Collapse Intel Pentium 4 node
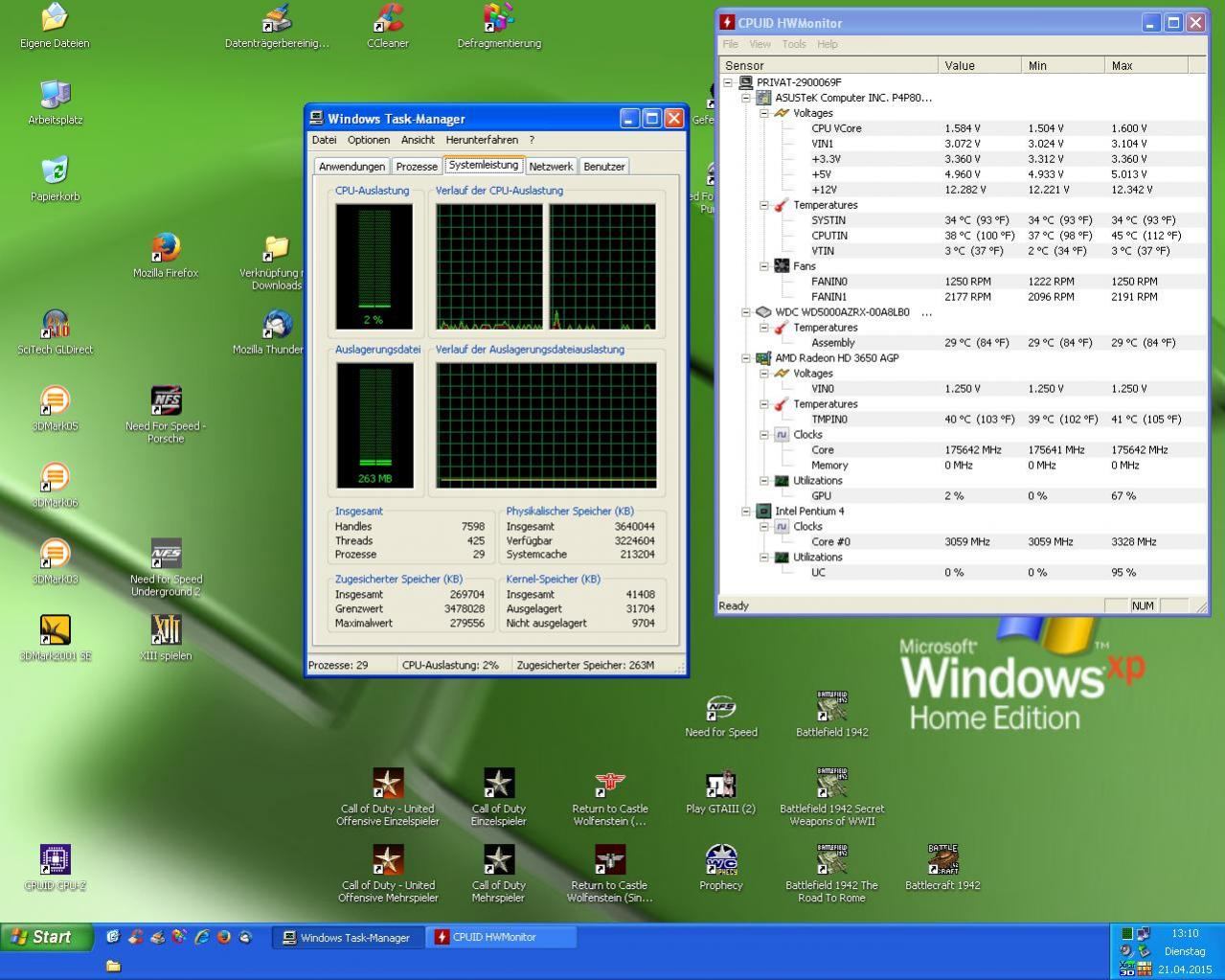 pyautogui.click(x=746, y=512)
